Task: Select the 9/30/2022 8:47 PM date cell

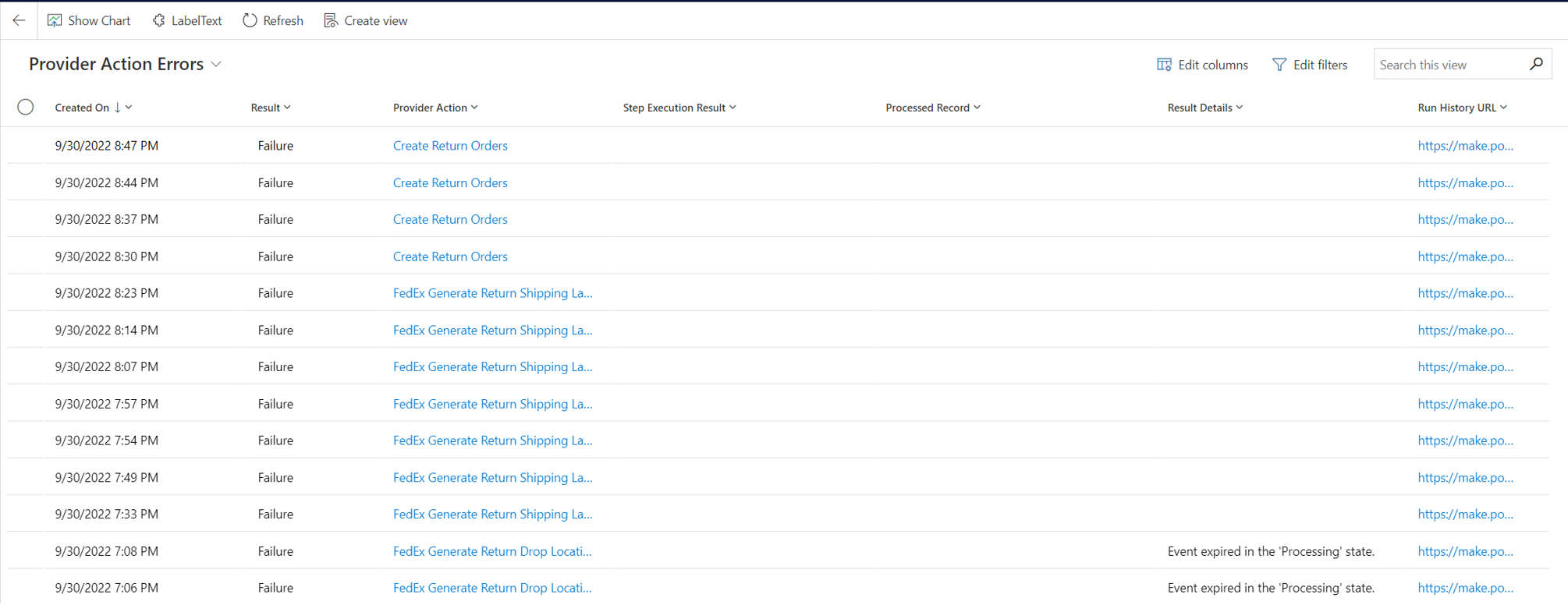Action: pyautogui.click(x=107, y=146)
